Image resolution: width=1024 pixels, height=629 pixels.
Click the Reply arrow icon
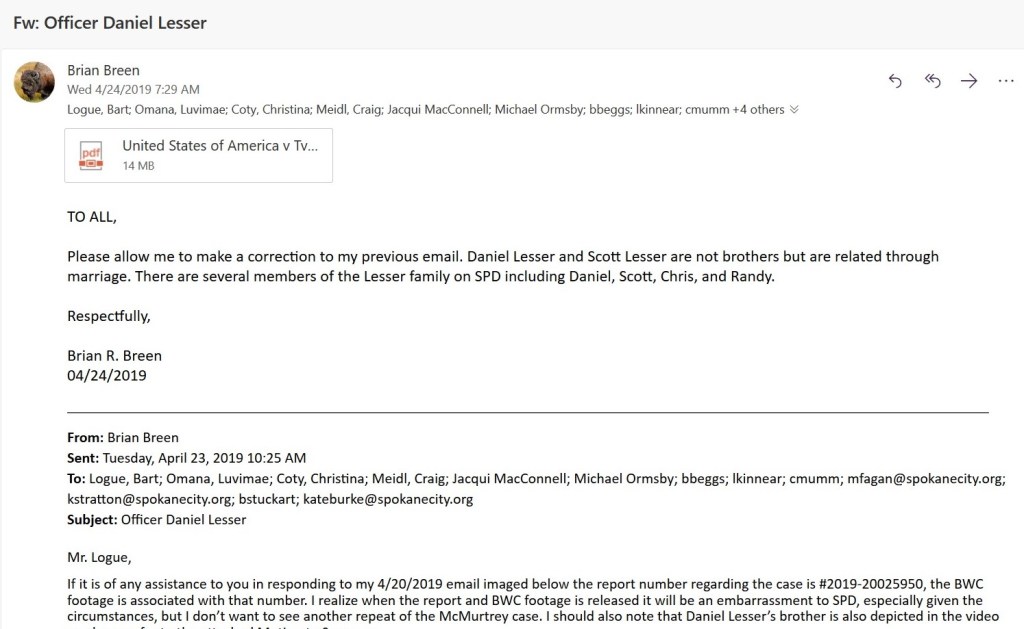[x=895, y=82]
